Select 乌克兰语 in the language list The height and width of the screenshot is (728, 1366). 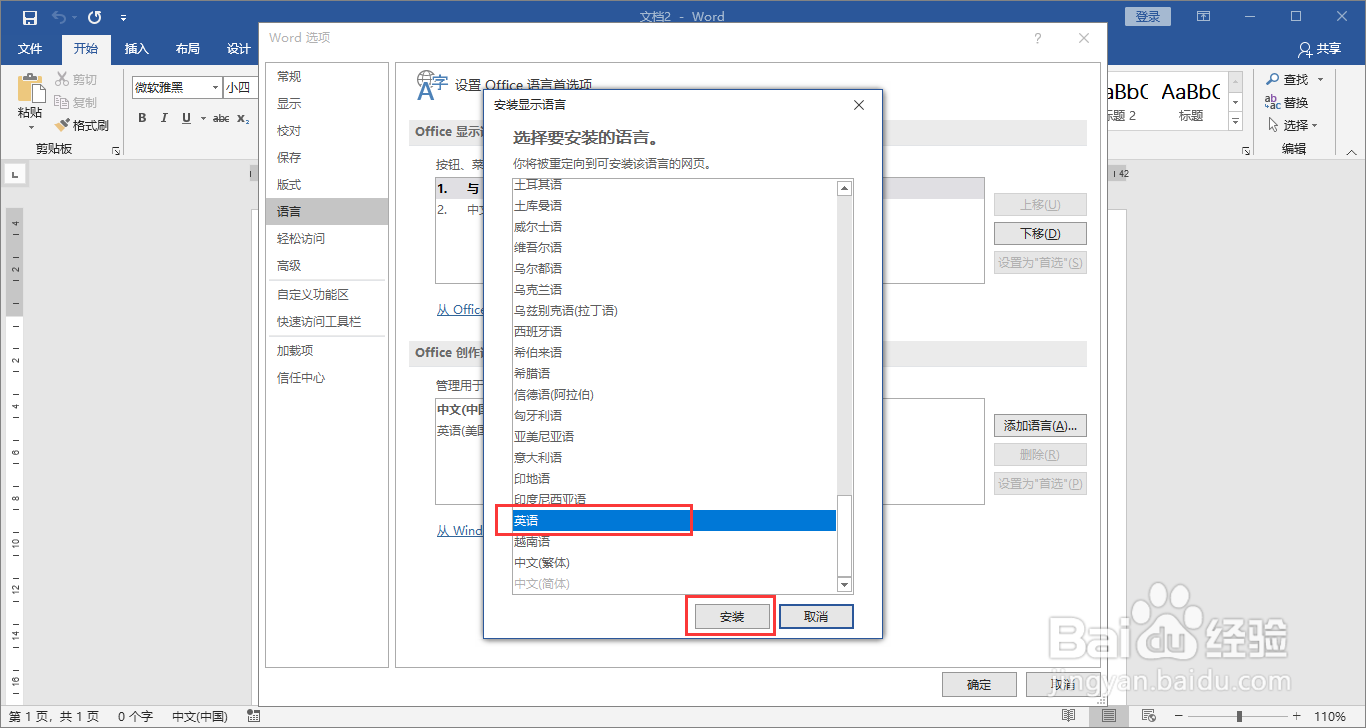click(x=674, y=289)
